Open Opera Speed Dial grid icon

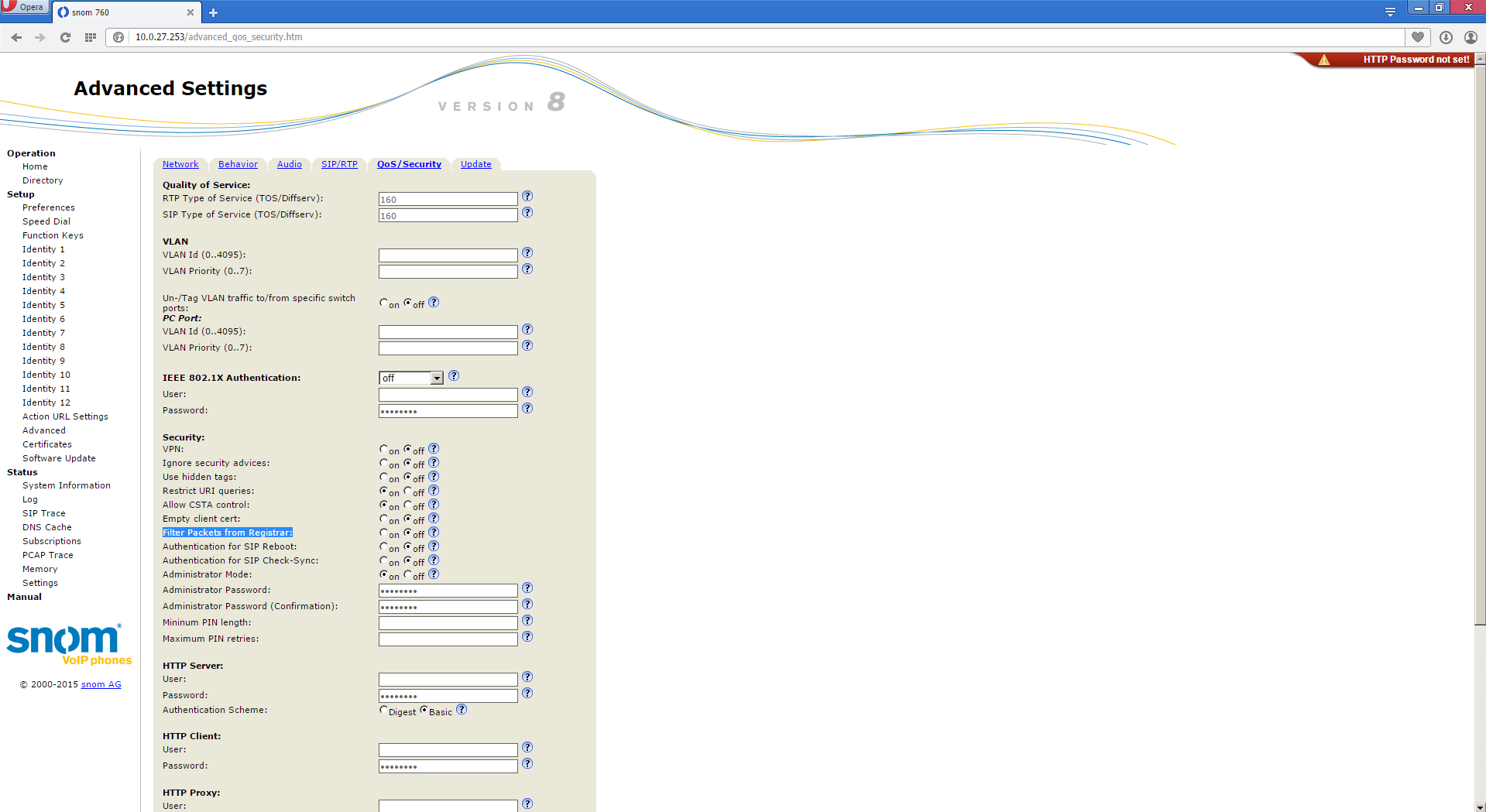click(x=90, y=37)
